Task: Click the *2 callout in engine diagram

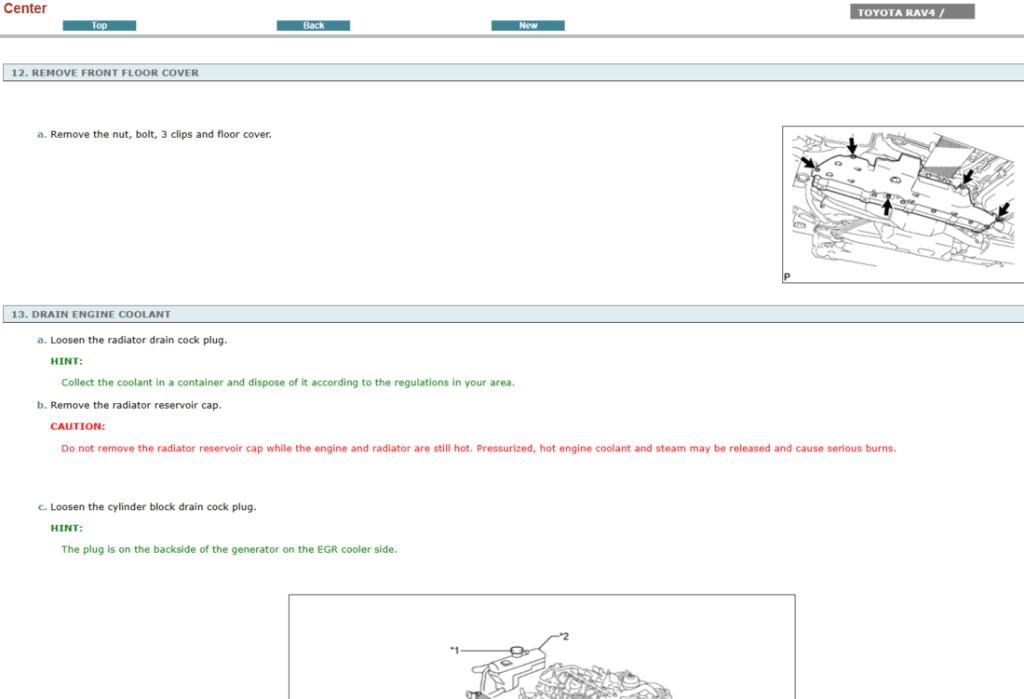Action: [564, 636]
